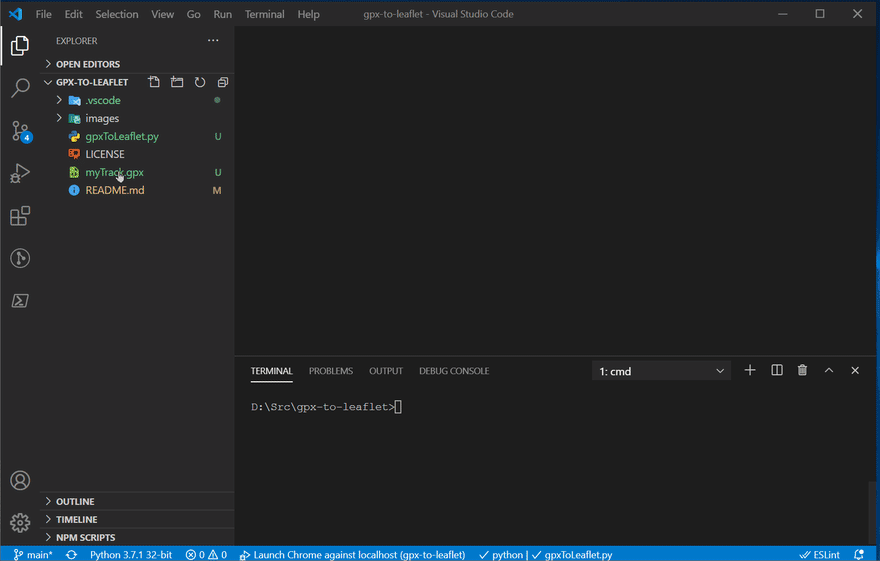880x561 pixels.
Task: Switch to the Debug Console tab
Action: pos(454,371)
